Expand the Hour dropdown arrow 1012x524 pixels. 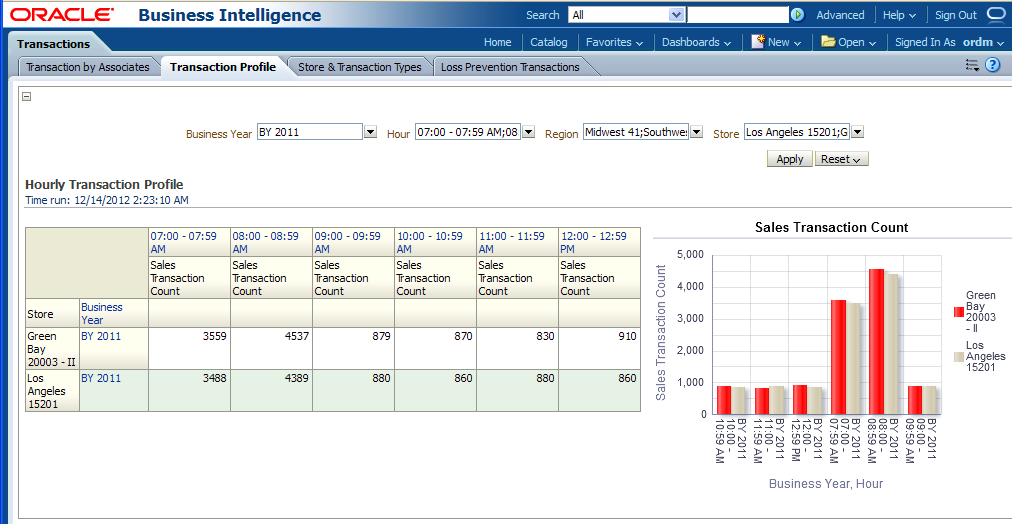(x=528, y=132)
